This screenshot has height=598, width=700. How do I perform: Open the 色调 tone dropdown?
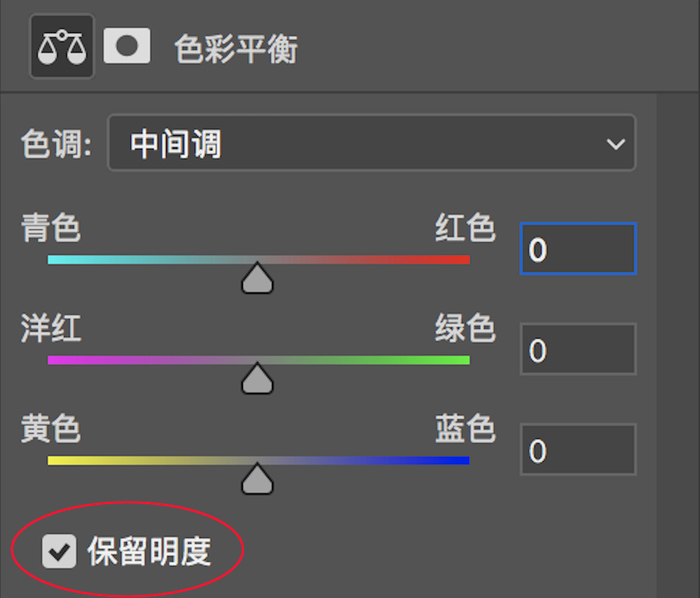click(x=371, y=143)
